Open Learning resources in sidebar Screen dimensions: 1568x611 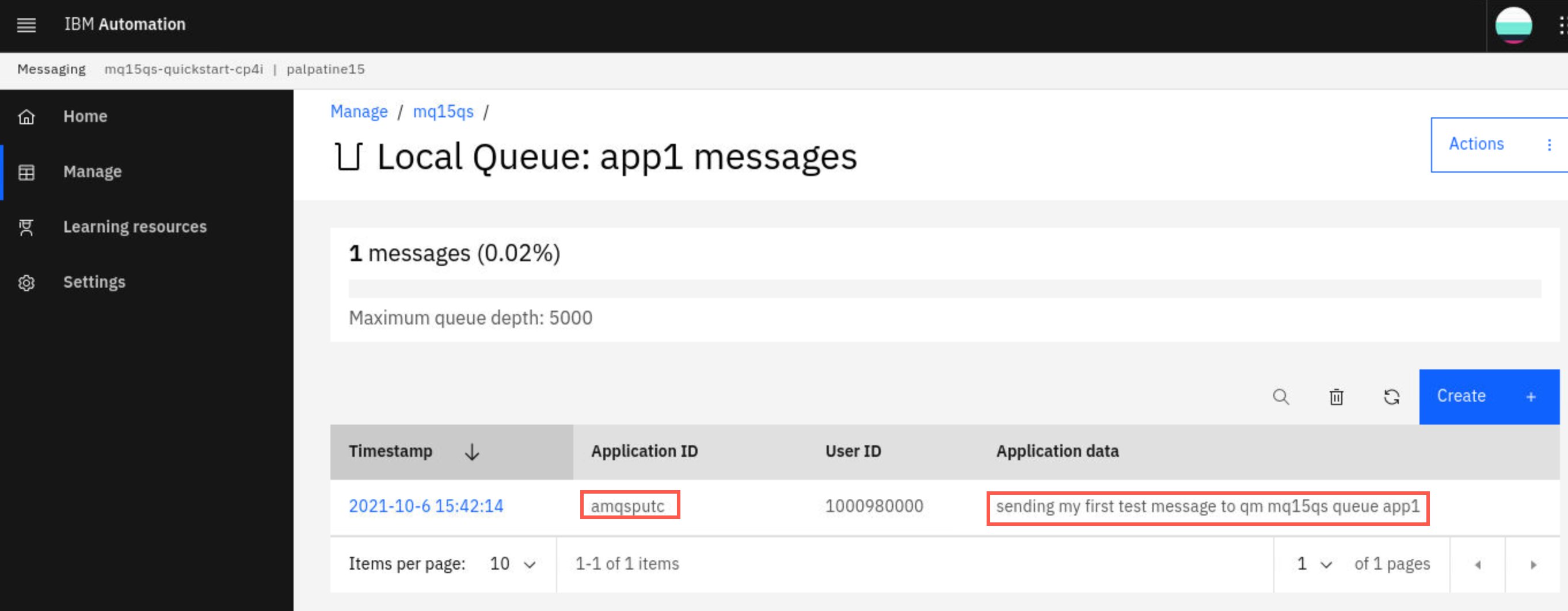pyautogui.click(x=147, y=228)
